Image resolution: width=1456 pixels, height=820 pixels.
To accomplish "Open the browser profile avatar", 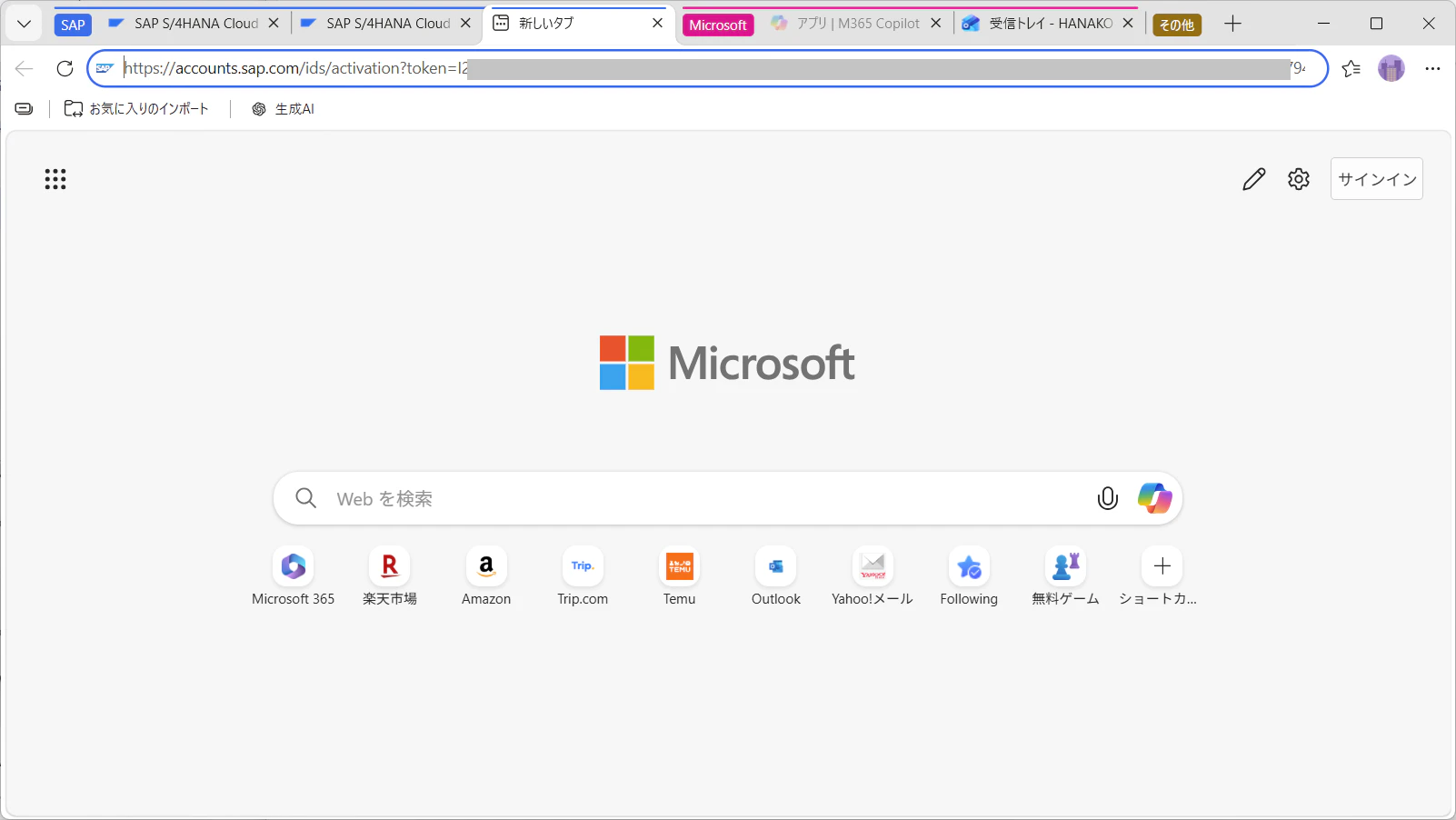I will click(x=1391, y=68).
